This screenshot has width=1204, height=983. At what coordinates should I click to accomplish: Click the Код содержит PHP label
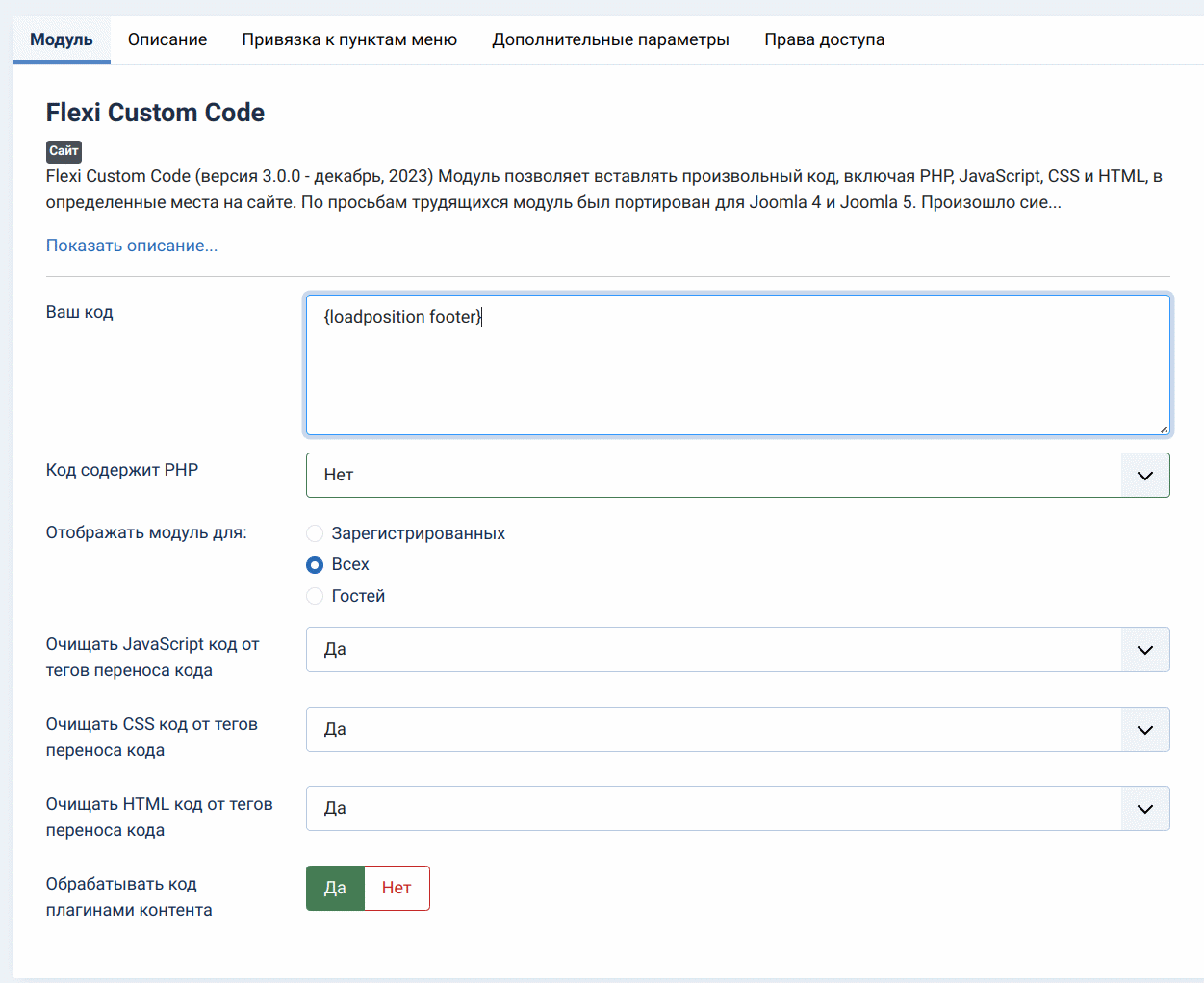[122, 470]
